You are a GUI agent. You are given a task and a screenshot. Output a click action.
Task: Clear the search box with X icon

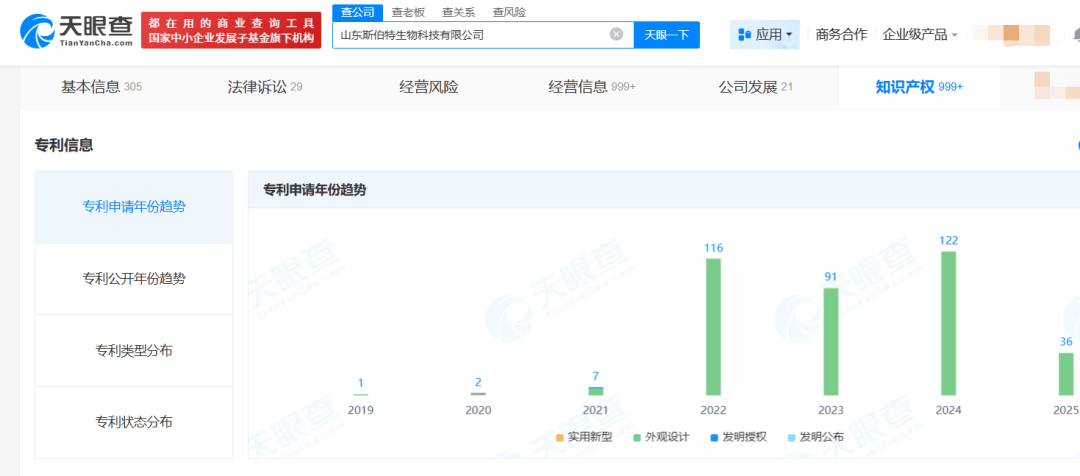(x=616, y=34)
